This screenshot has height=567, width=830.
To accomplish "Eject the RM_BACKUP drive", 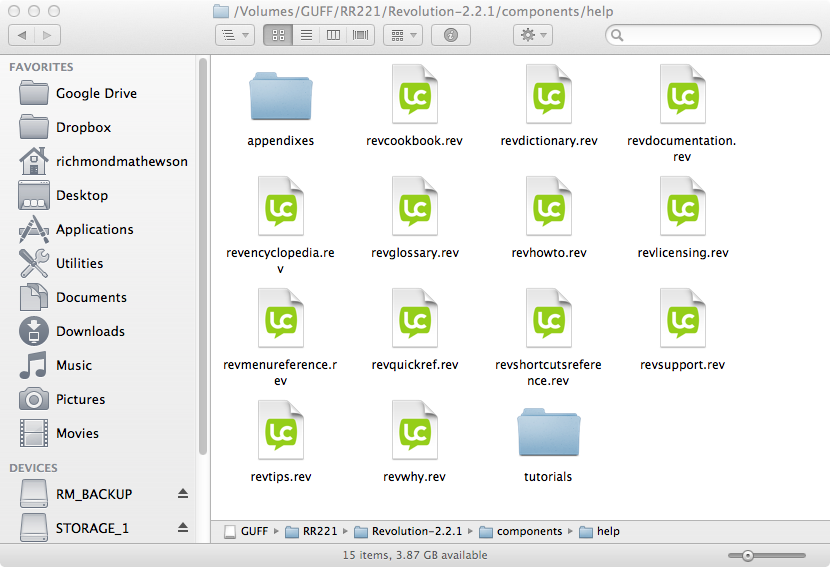I will click(183, 494).
